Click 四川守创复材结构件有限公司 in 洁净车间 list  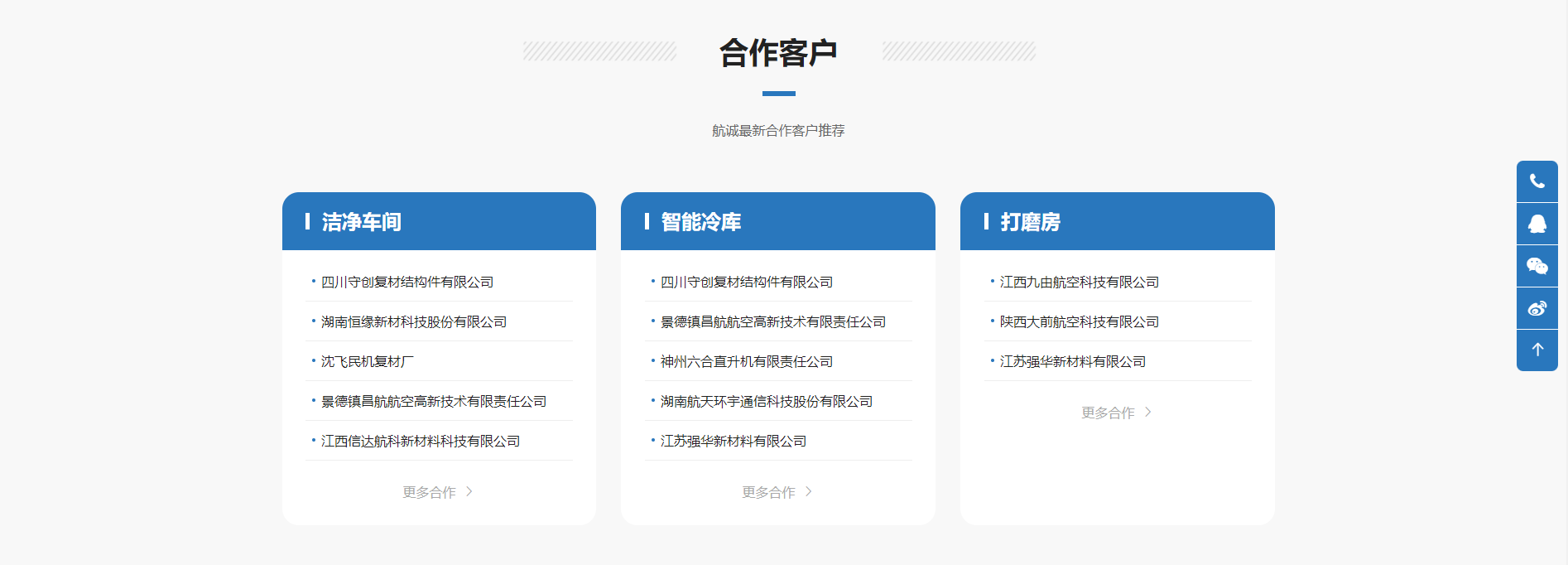tap(407, 282)
